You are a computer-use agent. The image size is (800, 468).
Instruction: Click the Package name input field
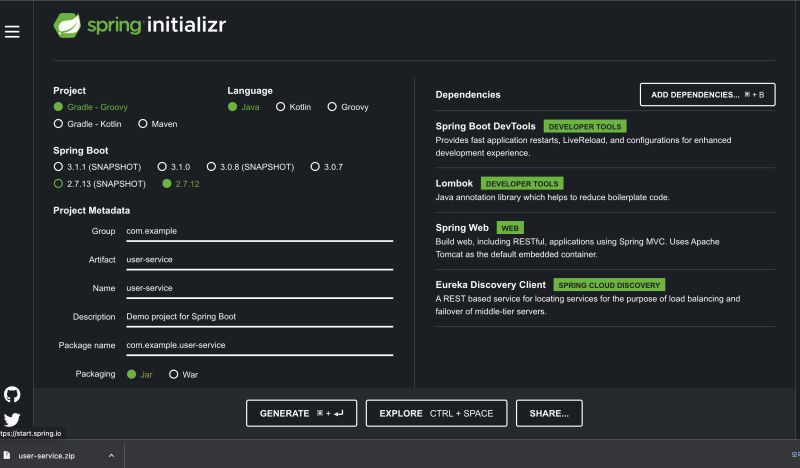click(260, 346)
